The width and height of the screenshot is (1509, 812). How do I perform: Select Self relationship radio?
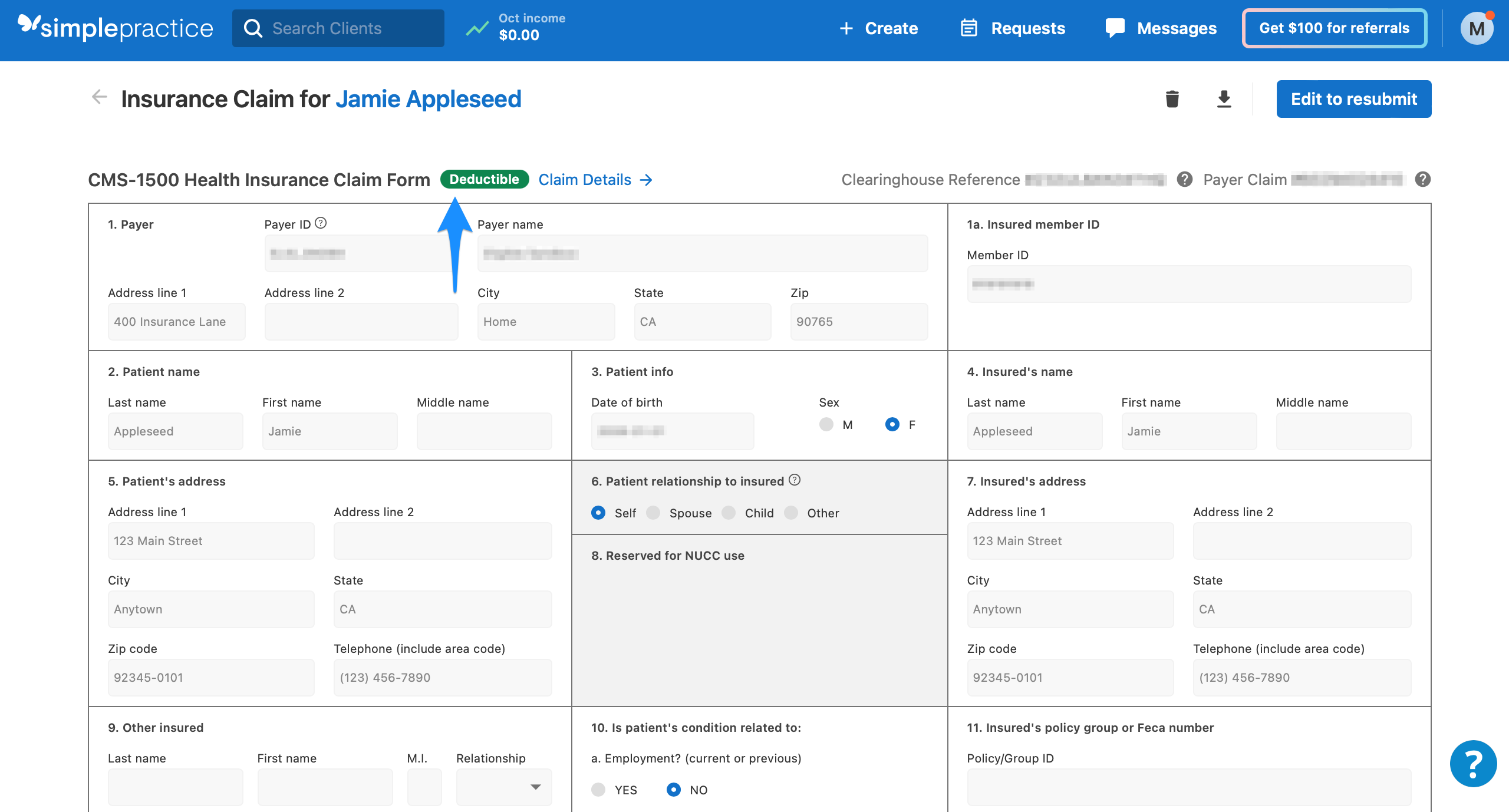pyautogui.click(x=598, y=513)
